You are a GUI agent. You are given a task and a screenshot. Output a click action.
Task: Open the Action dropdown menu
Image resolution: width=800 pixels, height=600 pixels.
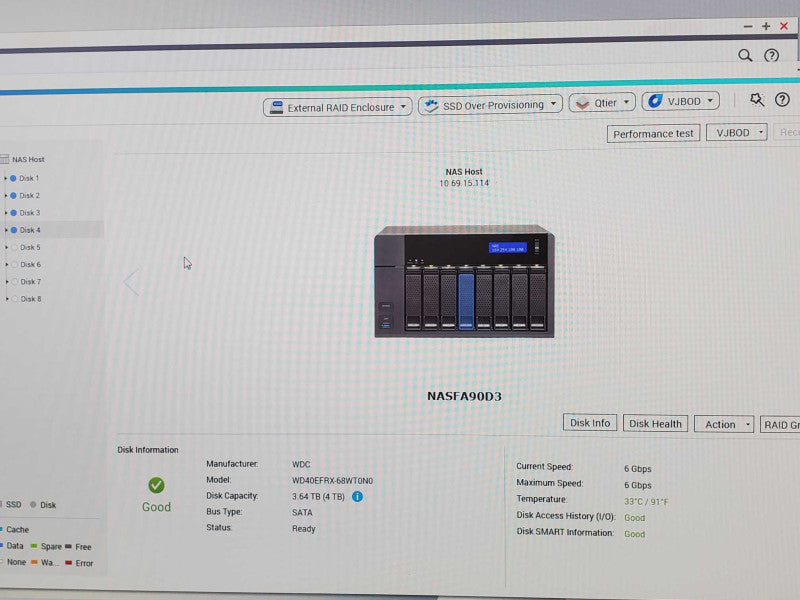point(724,424)
